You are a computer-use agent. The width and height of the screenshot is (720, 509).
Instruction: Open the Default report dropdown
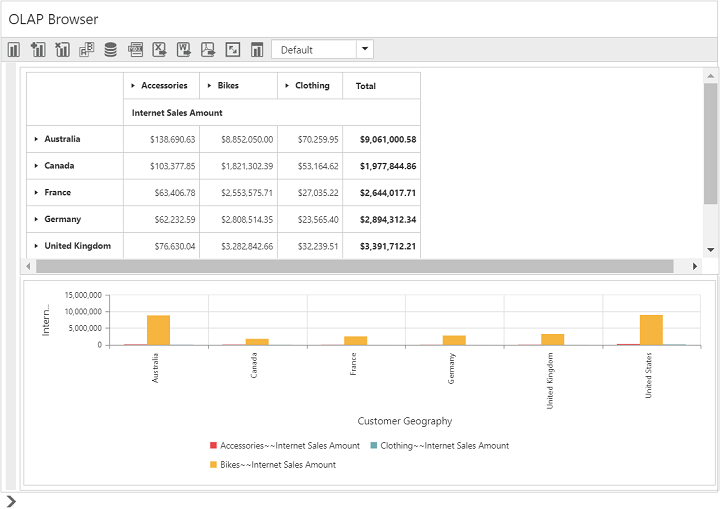[x=364, y=49]
